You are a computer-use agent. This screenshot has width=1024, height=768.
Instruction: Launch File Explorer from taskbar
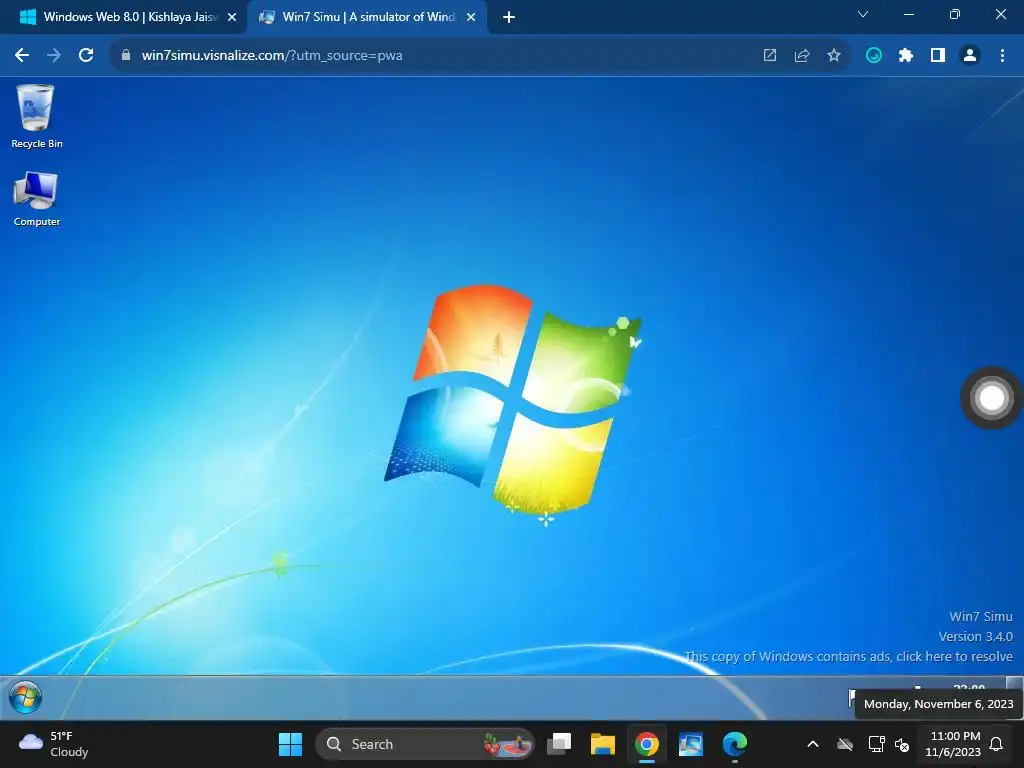603,744
